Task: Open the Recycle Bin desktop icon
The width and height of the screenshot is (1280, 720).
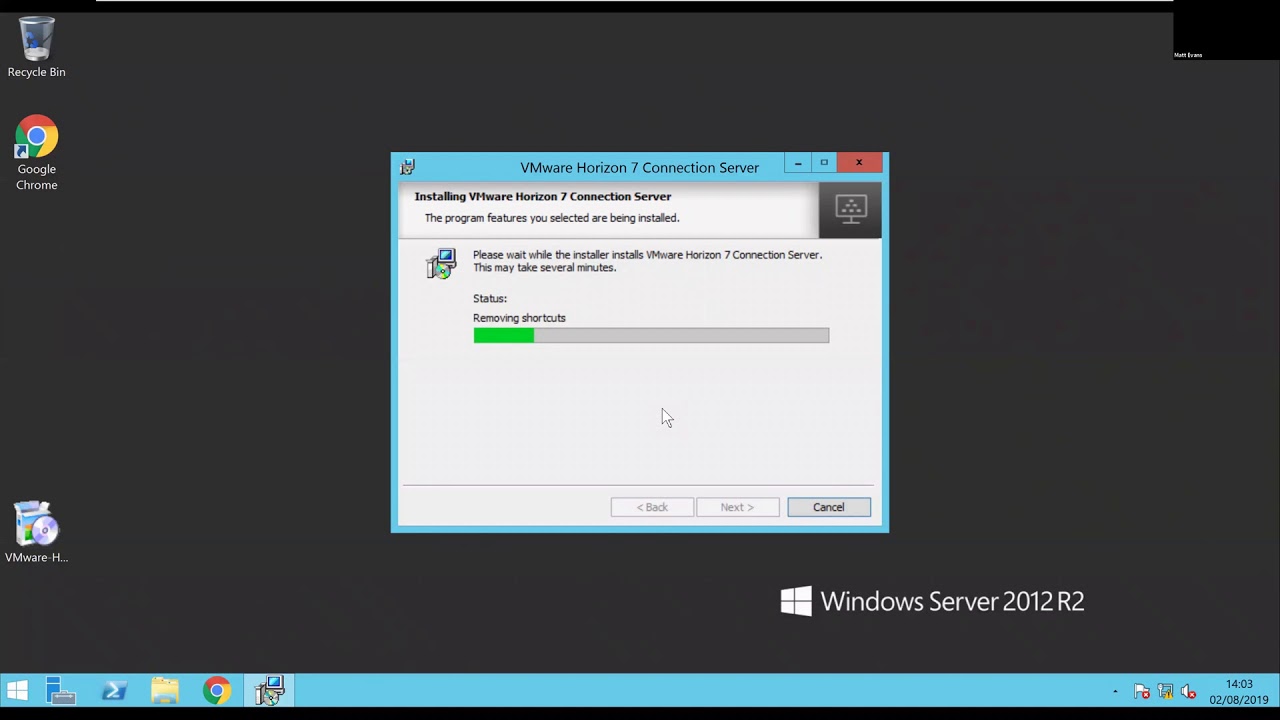Action: coord(36,47)
